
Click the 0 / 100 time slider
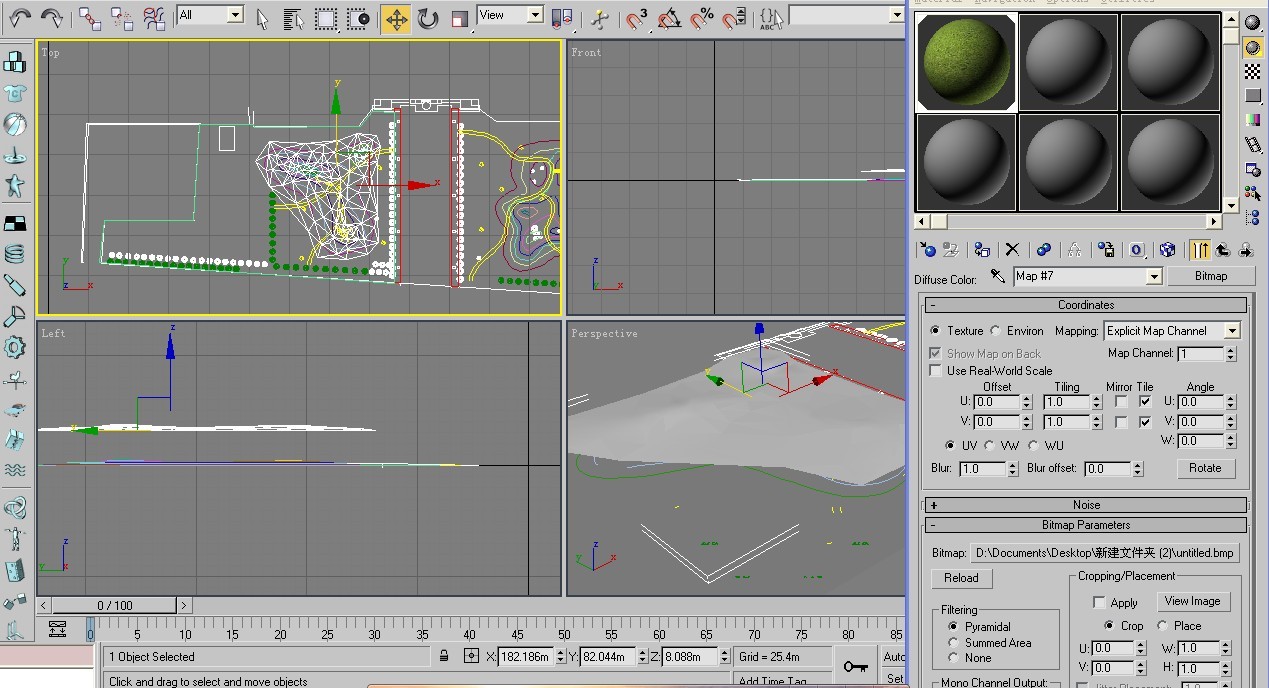coord(114,605)
